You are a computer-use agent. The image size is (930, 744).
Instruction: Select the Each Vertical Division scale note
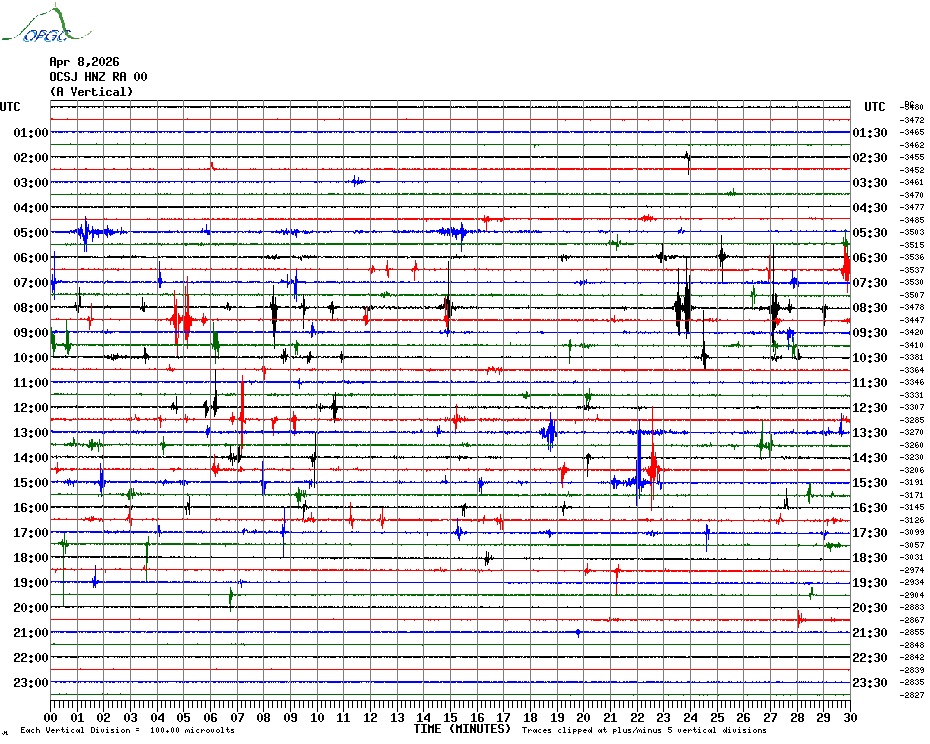[x=127, y=730]
